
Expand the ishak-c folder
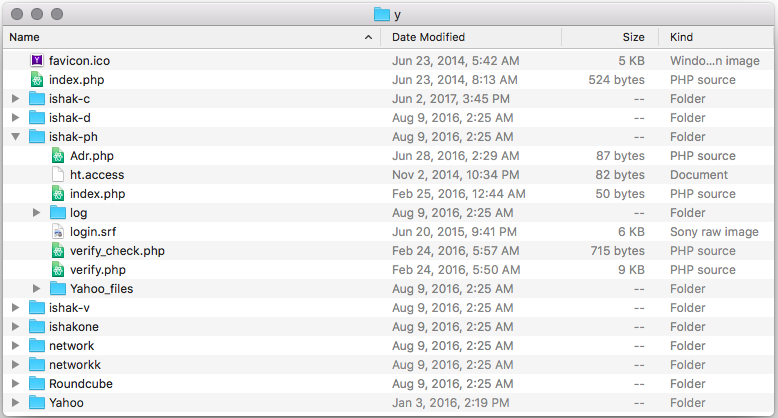pos(15,99)
